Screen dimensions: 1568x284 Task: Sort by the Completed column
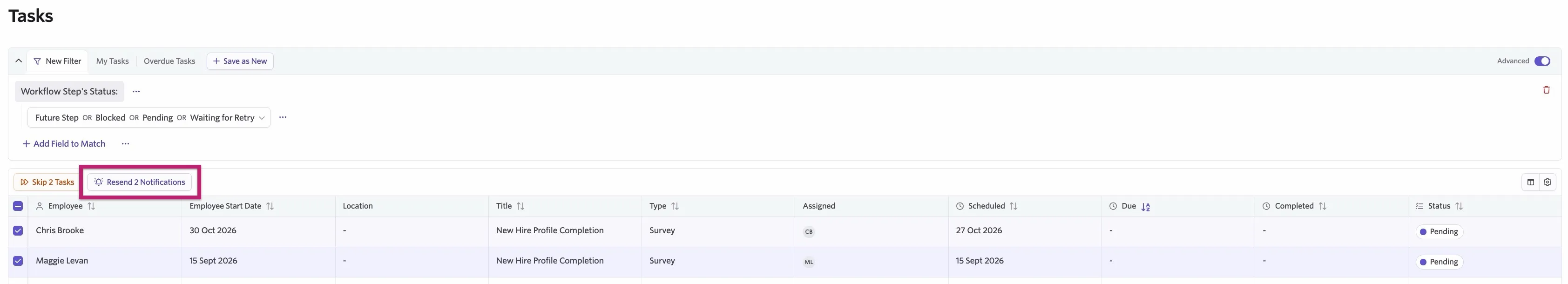click(x=1323, y=206)
